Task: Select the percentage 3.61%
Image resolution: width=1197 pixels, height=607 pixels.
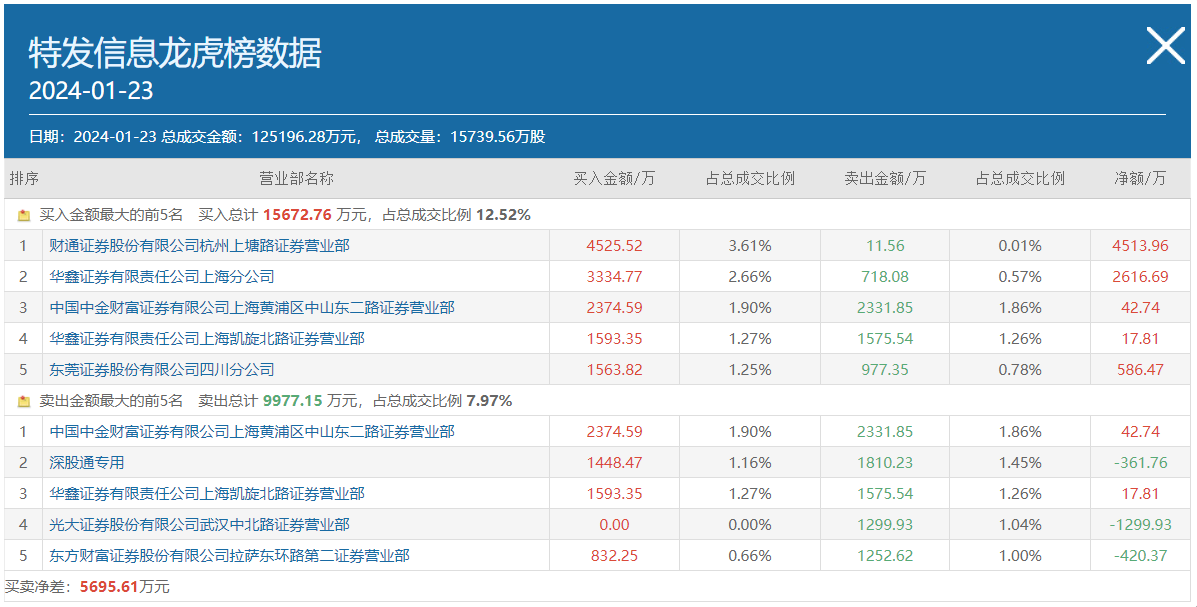Action: point(750,246)
